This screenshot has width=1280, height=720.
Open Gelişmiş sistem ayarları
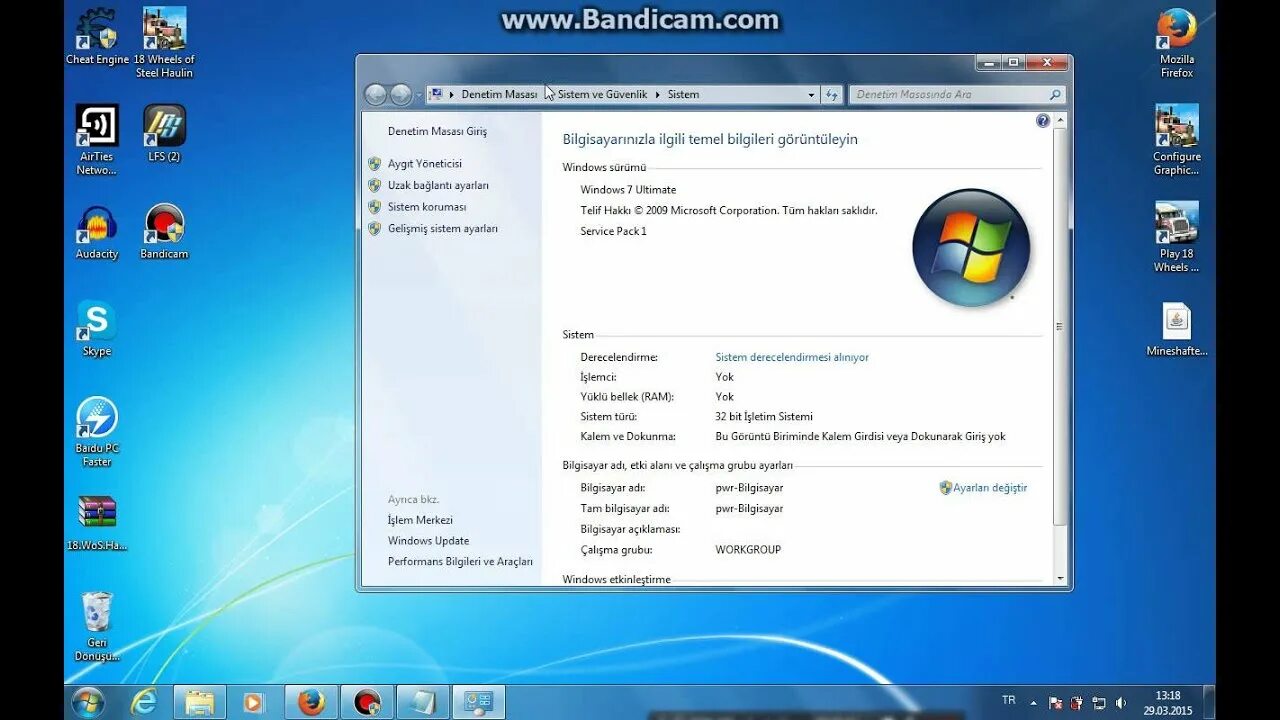point(443,229)
